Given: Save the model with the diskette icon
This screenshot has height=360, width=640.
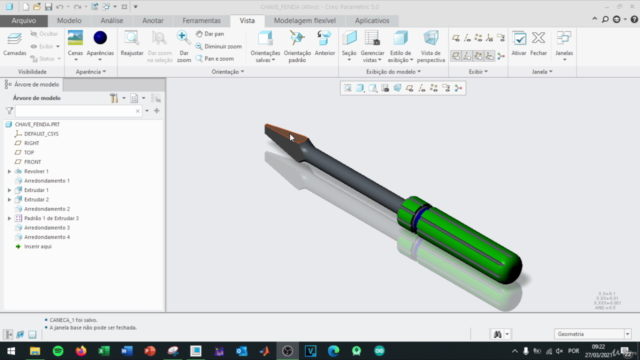Looking at the screenshot, I should coord(48,7).
